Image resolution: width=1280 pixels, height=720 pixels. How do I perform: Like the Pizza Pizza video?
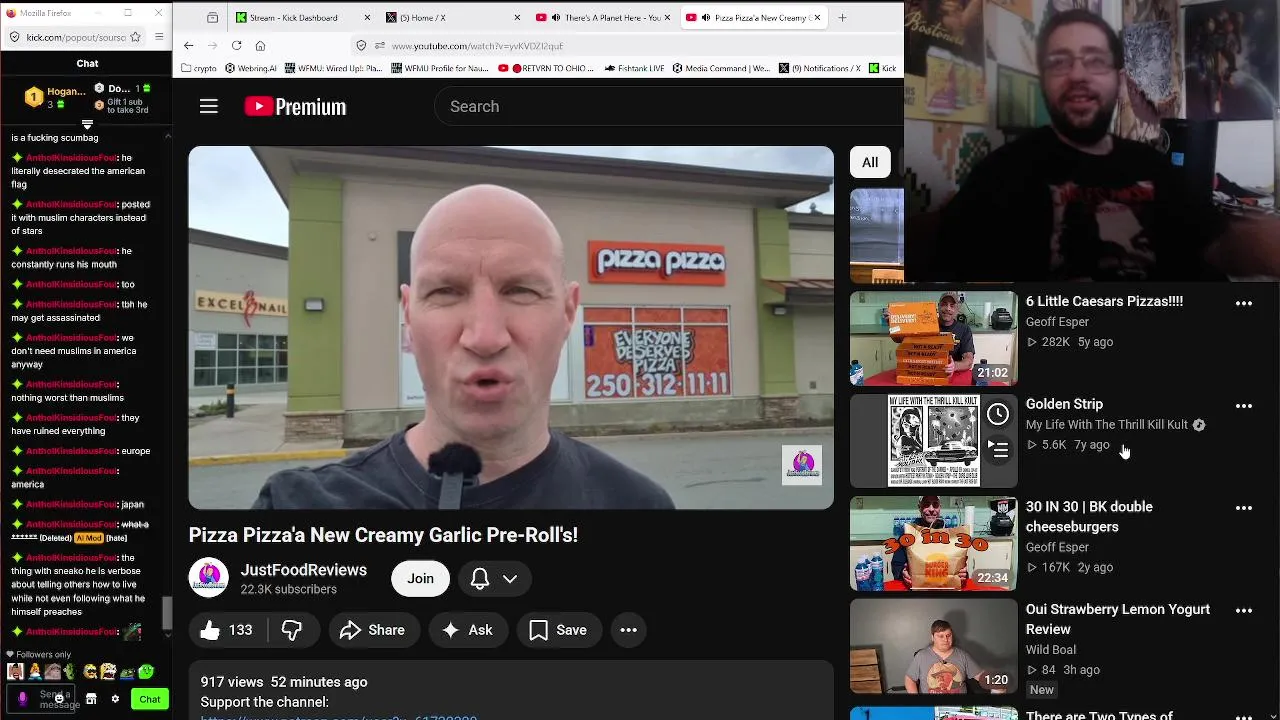point(227,630)
